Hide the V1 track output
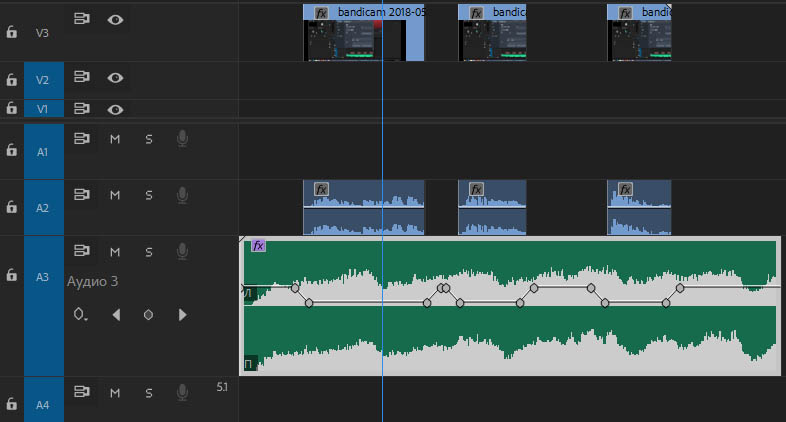This screenshot has height=422, width=786. click(x=115, y=109)
